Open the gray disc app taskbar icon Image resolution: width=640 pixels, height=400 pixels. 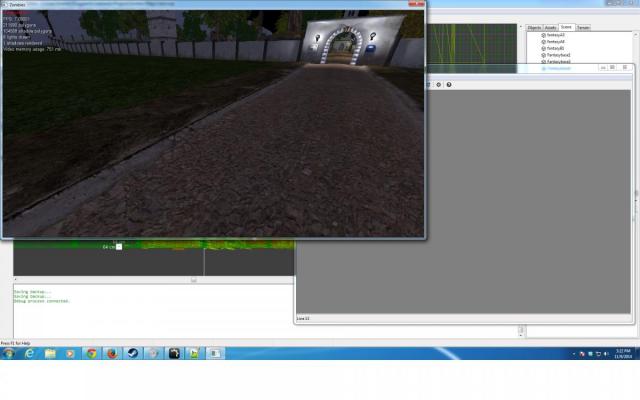click(153, 353)
